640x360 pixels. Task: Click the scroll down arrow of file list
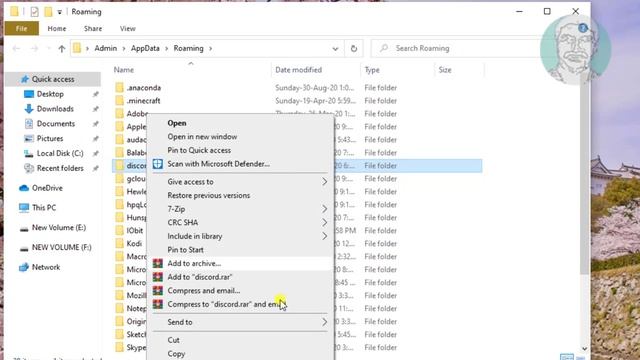click(584, 349)
